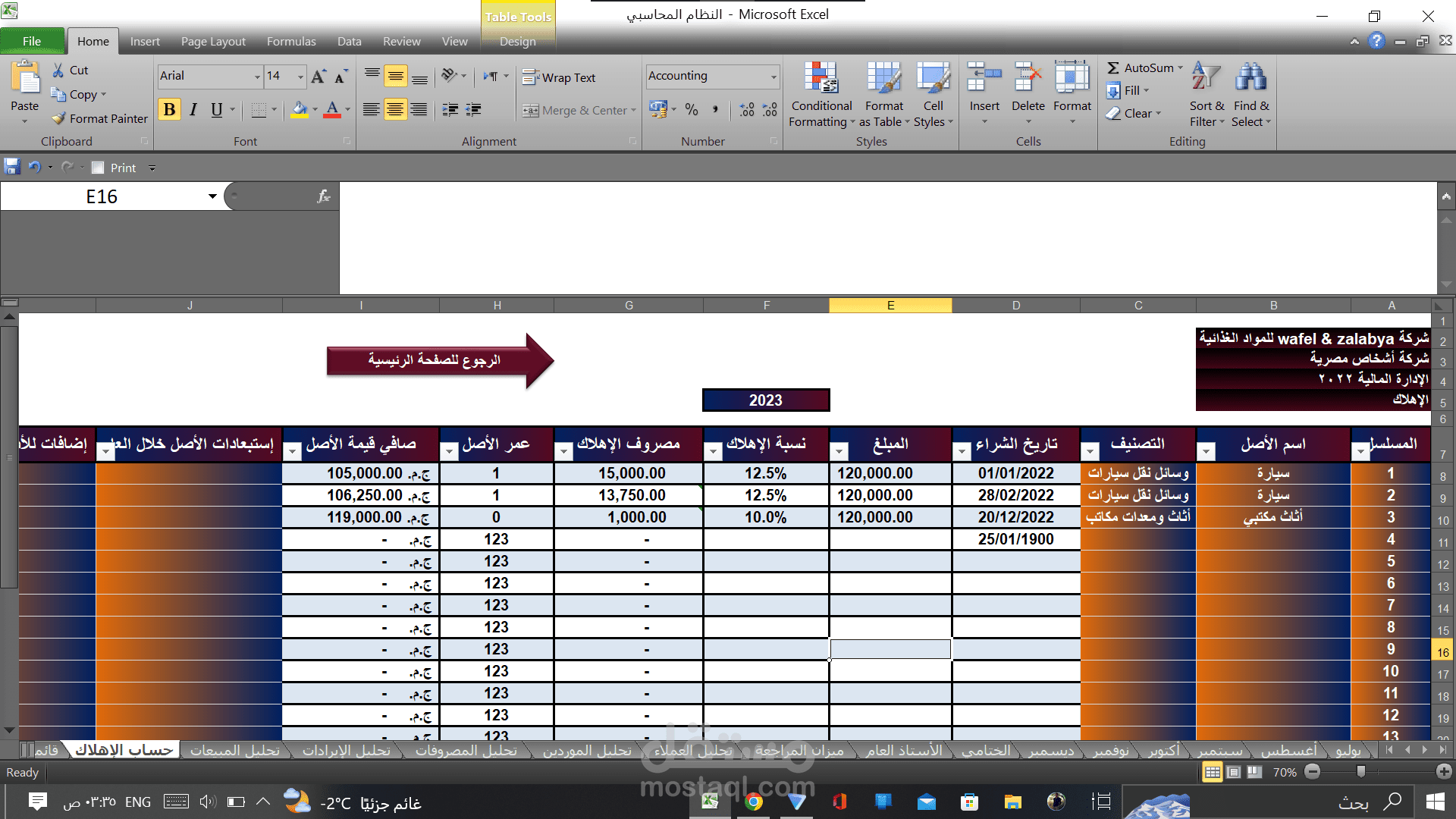Open Conditional Formatting menu
This screenshot has height=819, width=1456.
pos(821,96)
